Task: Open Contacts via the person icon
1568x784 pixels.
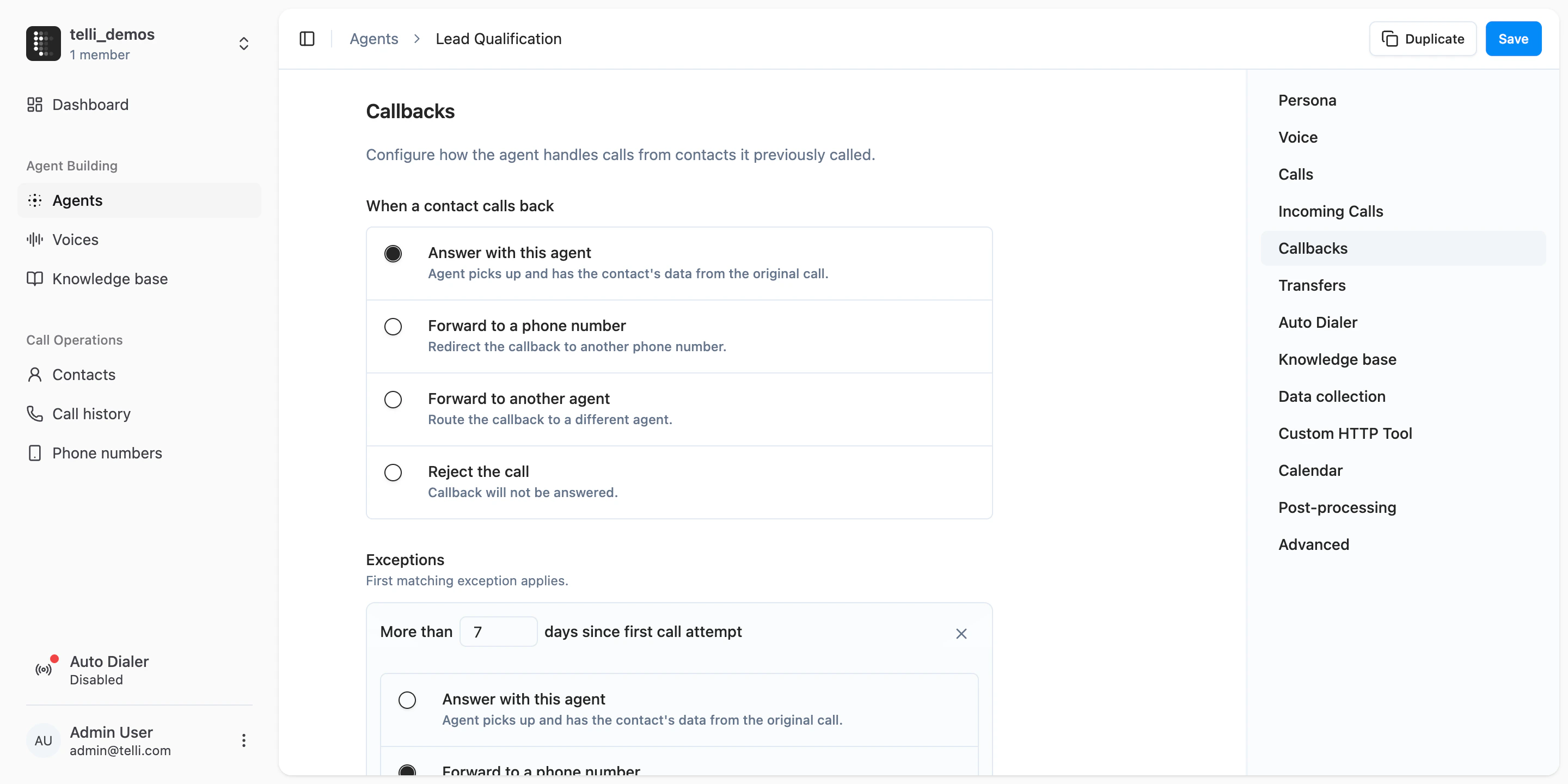Action: point(35,375)
